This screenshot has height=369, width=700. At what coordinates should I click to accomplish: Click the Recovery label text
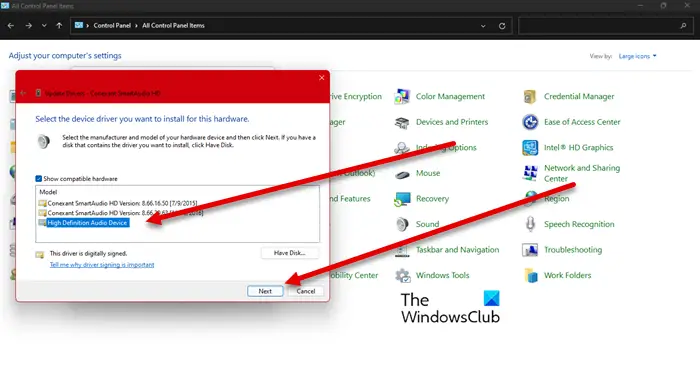coord(432,199)
